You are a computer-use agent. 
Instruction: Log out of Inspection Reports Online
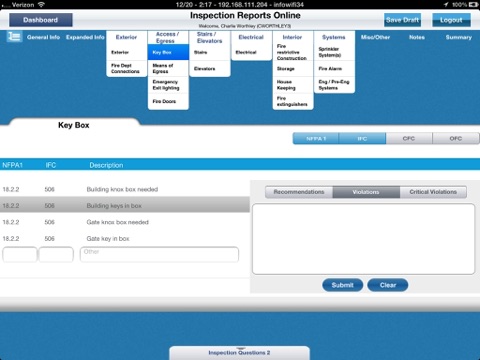[x=451, y=20]
